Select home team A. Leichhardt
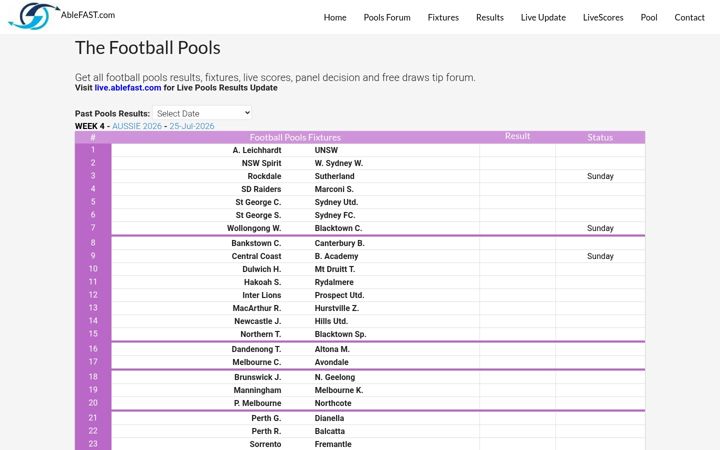 point(257,150)
